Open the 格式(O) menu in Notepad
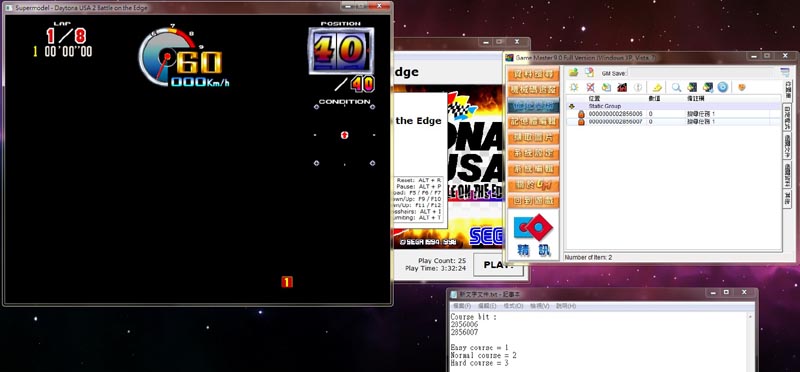The height and width of the screenshot is (372, 800). (513, 306)
